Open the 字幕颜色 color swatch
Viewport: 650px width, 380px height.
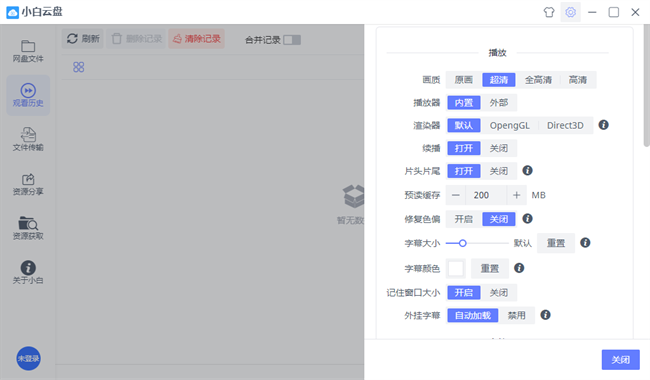(x=456, y=268)
